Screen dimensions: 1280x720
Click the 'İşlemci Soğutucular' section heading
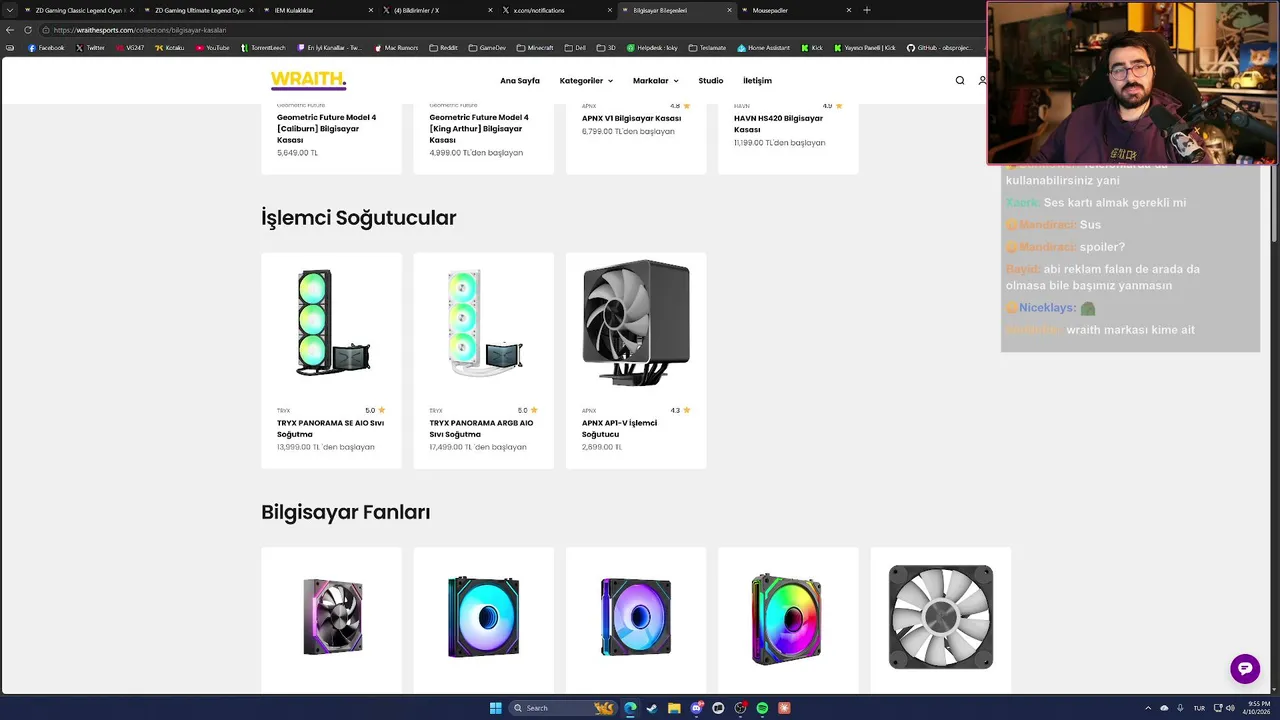click(x=358, y=218)
